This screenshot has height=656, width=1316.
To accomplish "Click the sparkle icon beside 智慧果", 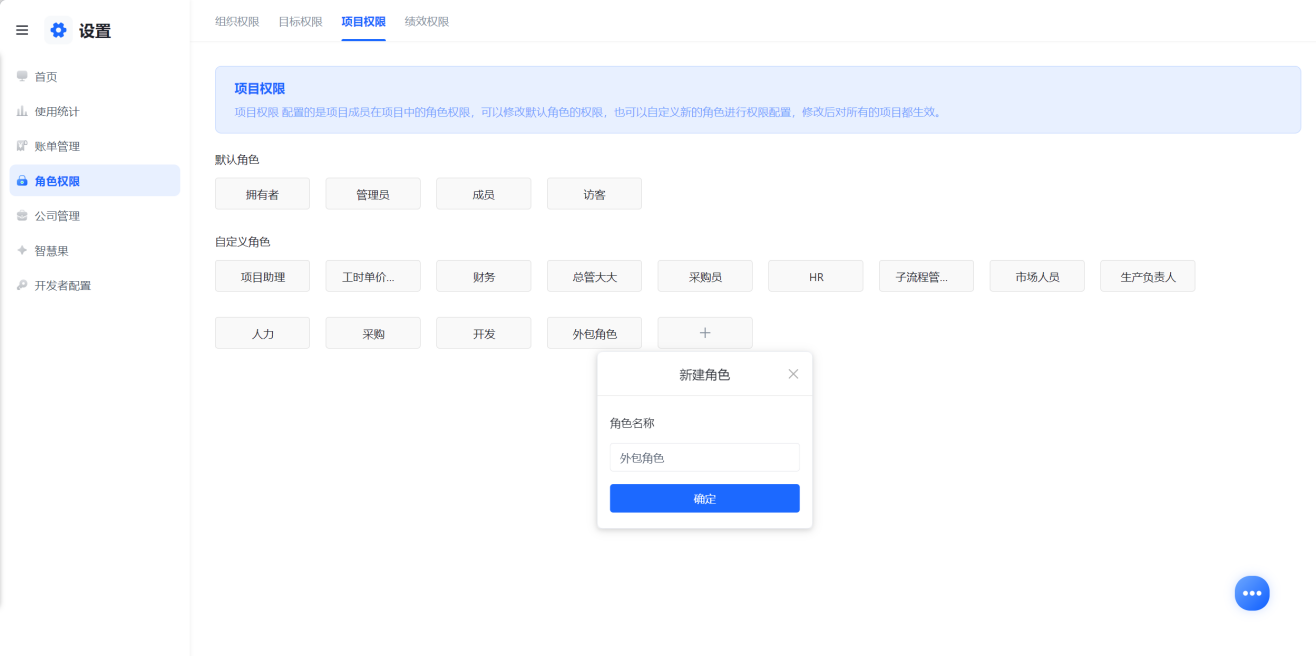I will [x=22, y=250].
